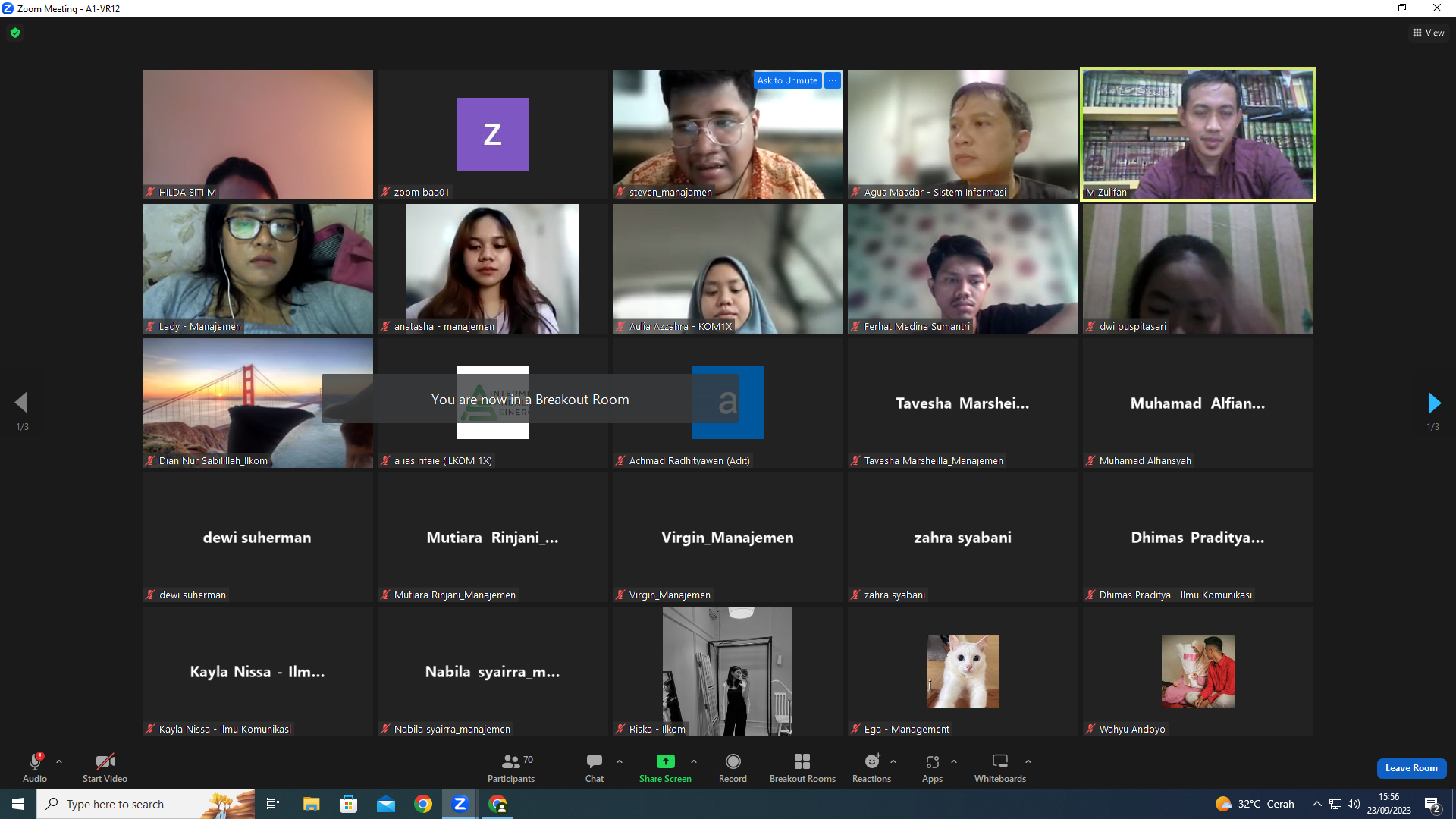
Task: Click the dwi puspitasari name label
Action: tap(1133, 327)
